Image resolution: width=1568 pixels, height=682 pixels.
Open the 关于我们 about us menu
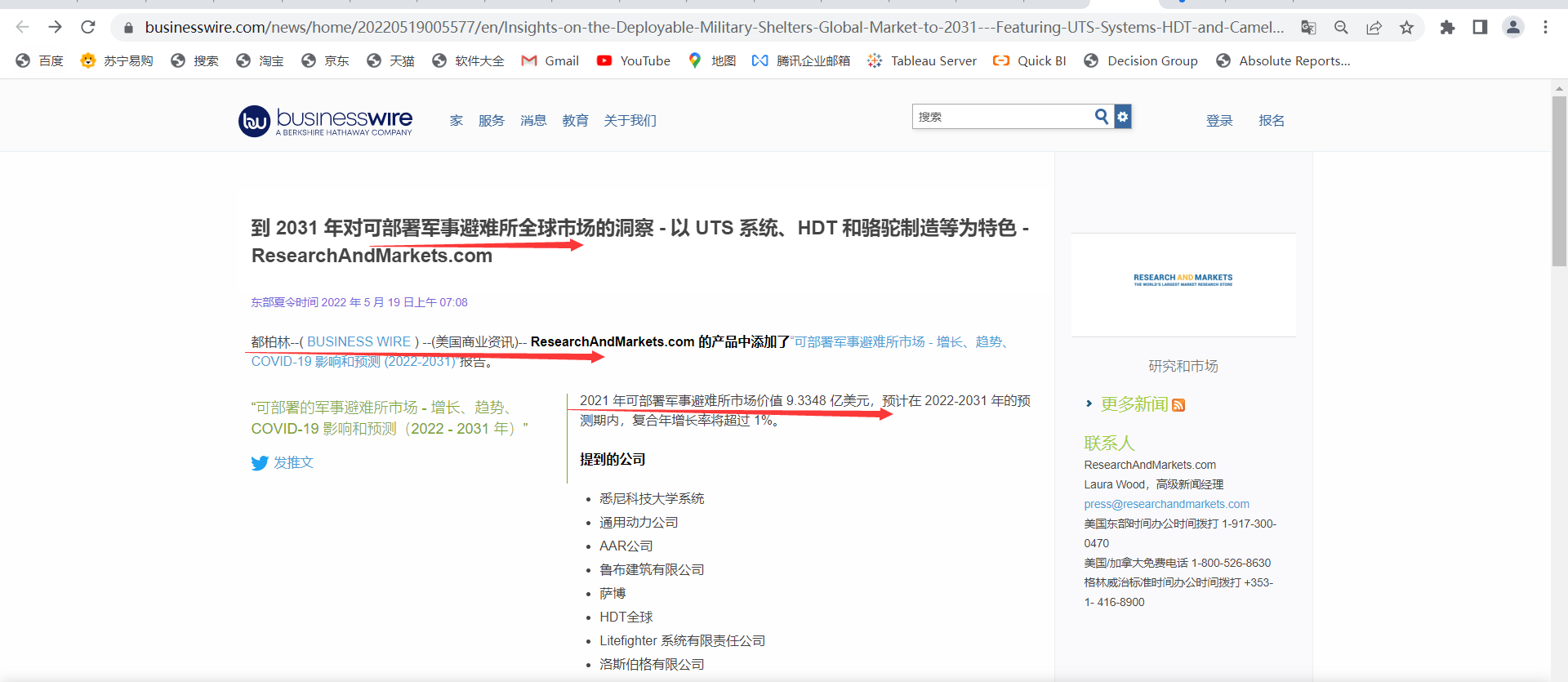(630, 121)
